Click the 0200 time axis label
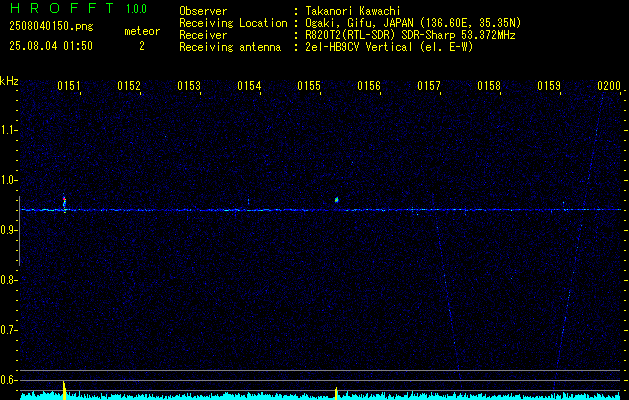 (609, 86)
